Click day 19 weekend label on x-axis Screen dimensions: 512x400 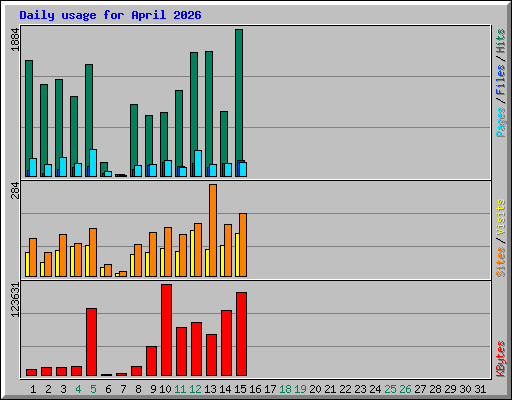(300, 389)
